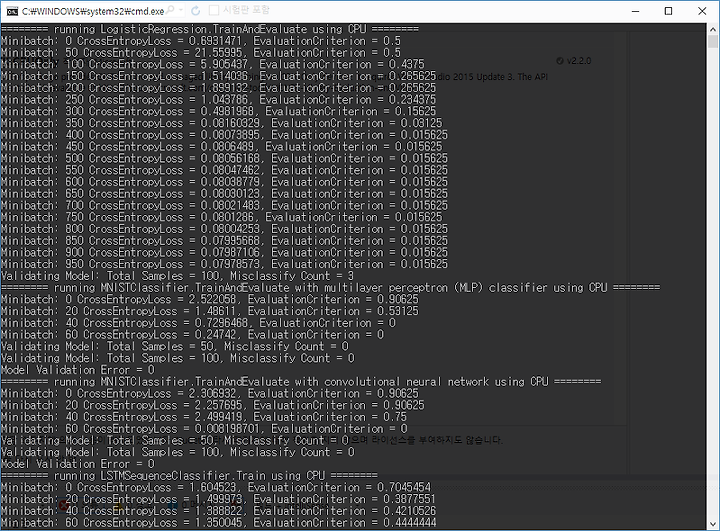Click the C:\WINDOWS\system32\cmd.exe title text
720x531 pixels.
click(x=93, y=11)
